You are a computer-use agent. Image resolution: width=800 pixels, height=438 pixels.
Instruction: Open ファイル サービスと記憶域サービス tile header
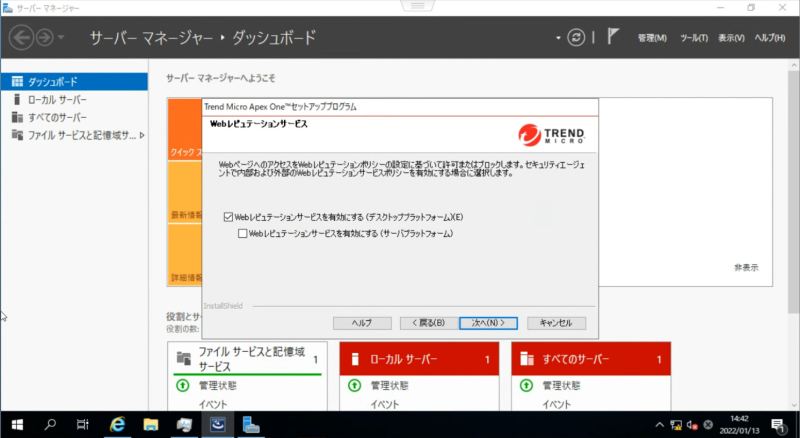click(247, 359)
